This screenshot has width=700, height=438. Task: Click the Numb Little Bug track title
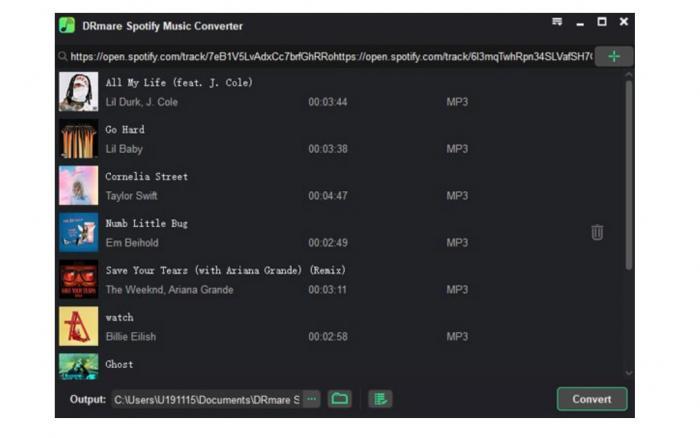pyautogui.click(x=146, y=224)
